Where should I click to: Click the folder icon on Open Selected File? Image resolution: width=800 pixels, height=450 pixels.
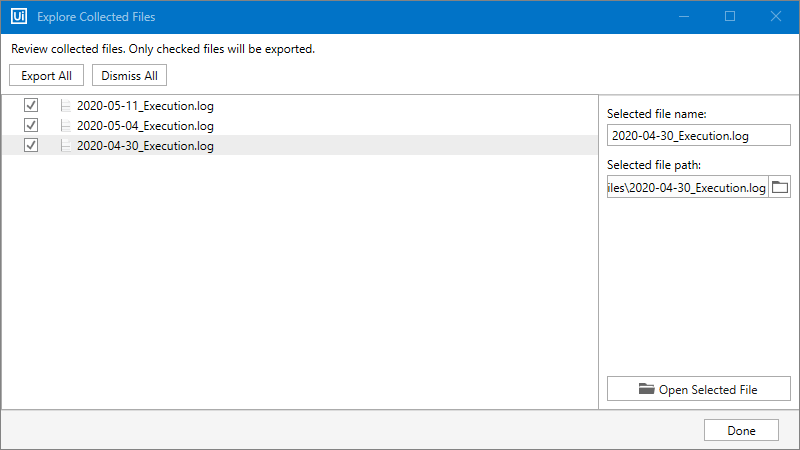646,389
